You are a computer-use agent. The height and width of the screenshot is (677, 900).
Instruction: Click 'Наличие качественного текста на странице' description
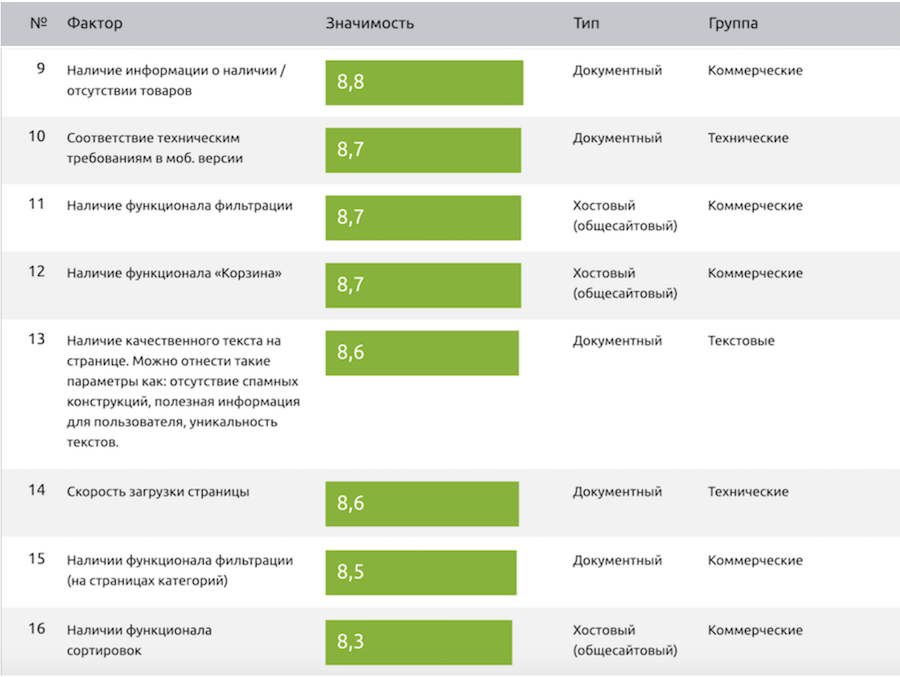183,392
